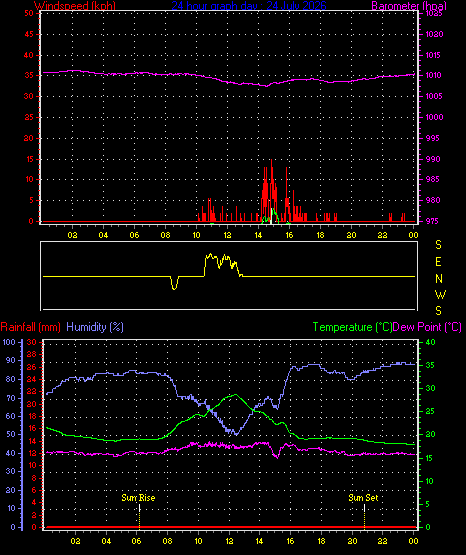Click the '1010' barometer axis value
The height and width of the screenshot is (555, 466).
click(x=433, y=75)
